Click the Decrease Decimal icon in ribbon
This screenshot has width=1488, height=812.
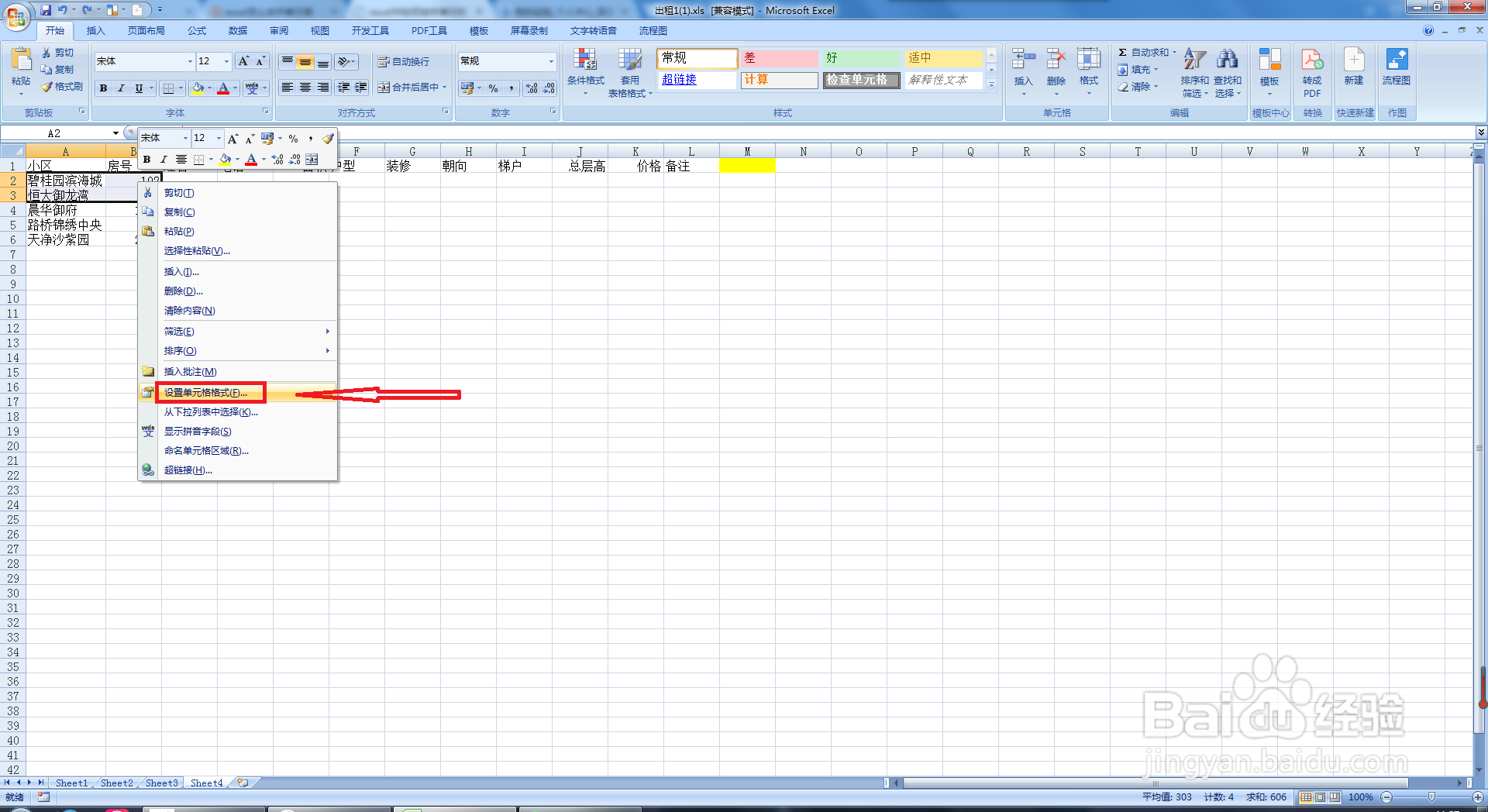click(549, 88)
